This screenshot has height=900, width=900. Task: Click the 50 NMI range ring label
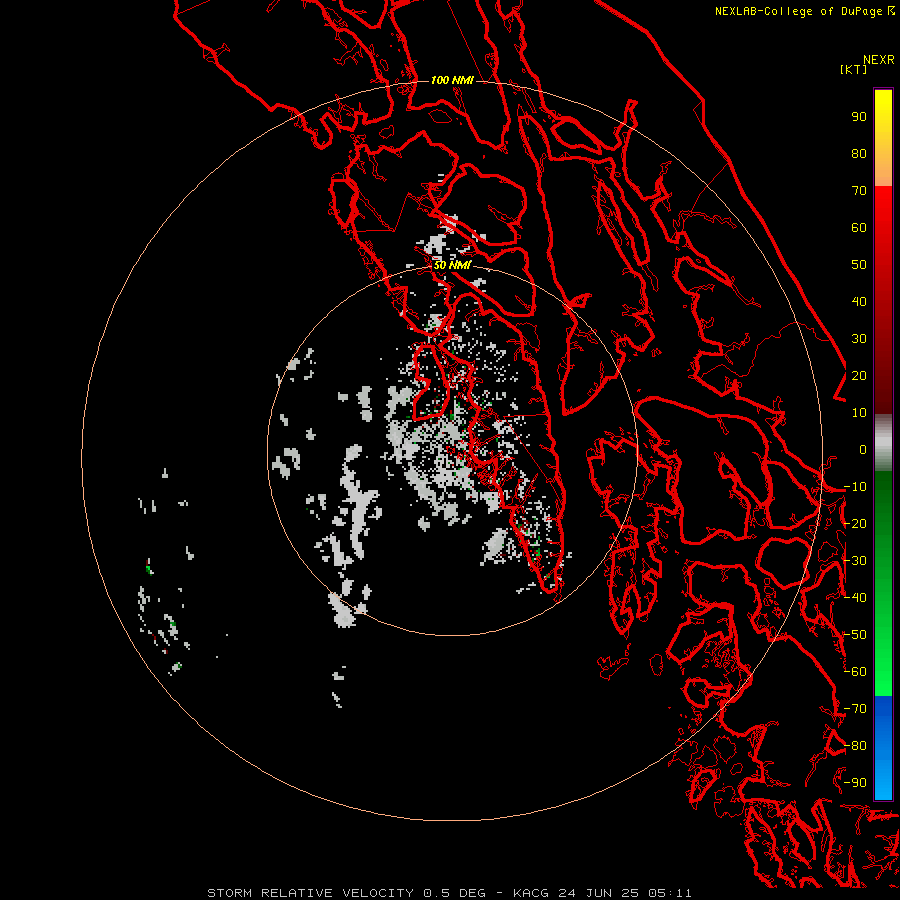tap(452, 265)
